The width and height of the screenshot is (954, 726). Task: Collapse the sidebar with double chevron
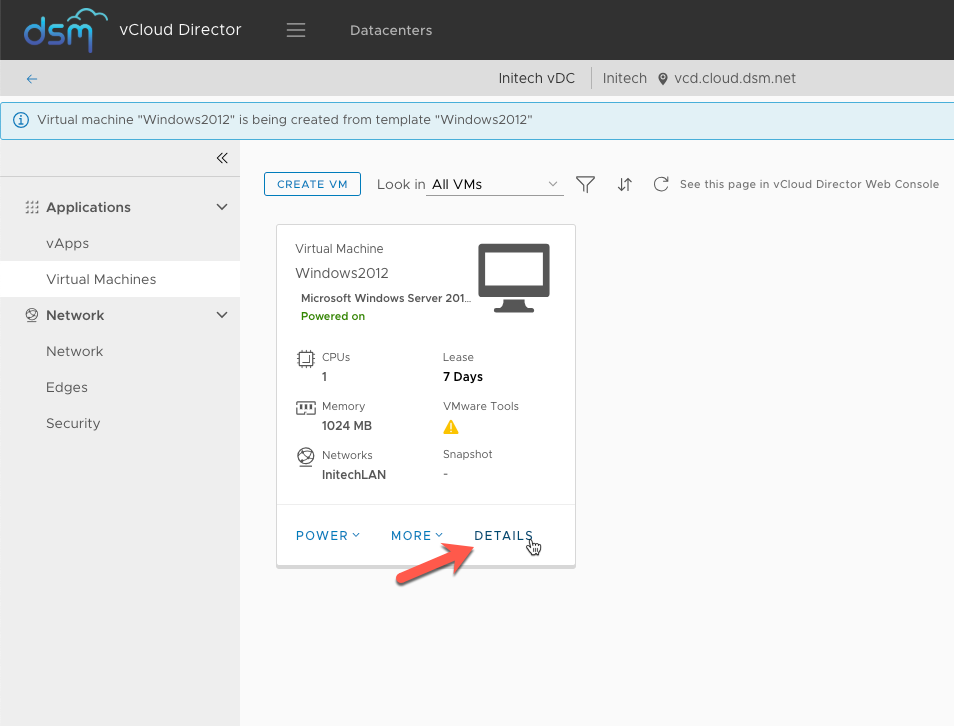tap(222, 158)
